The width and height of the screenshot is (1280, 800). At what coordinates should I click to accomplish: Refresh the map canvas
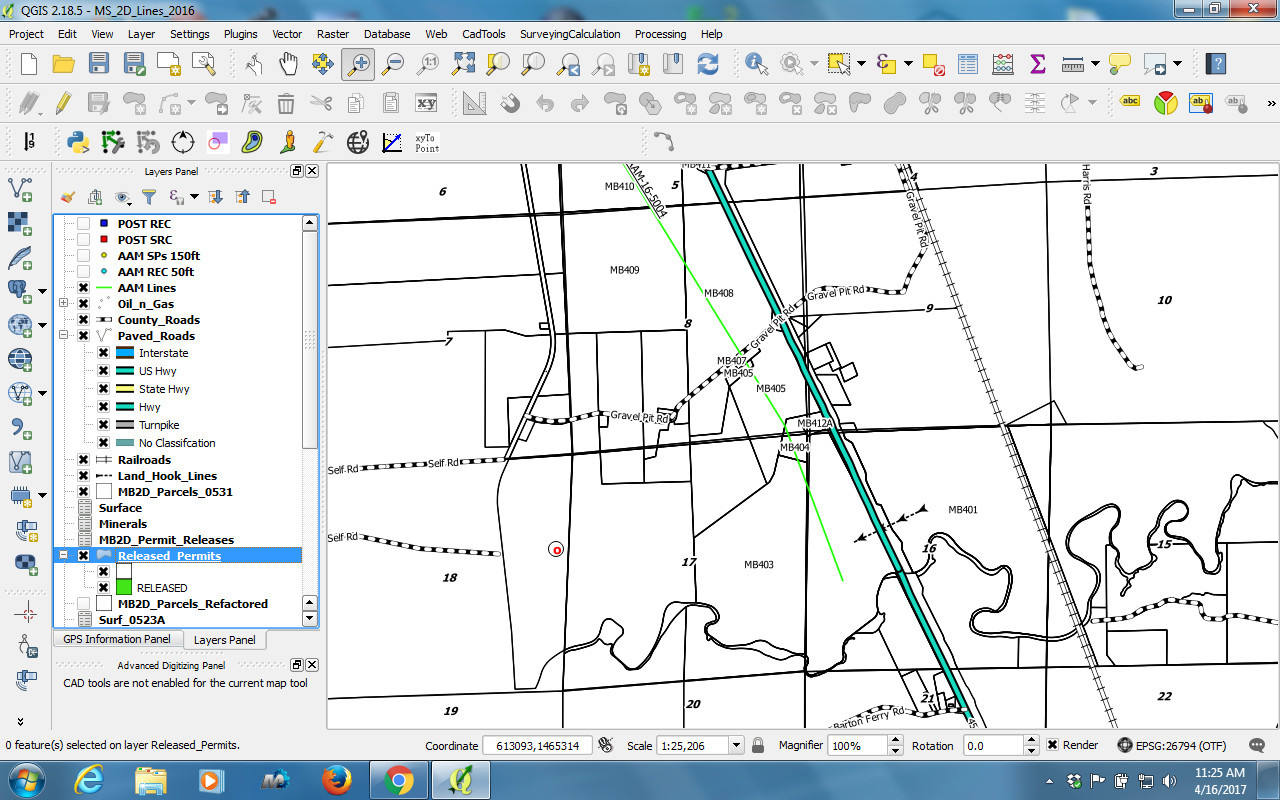coord(709,63)
